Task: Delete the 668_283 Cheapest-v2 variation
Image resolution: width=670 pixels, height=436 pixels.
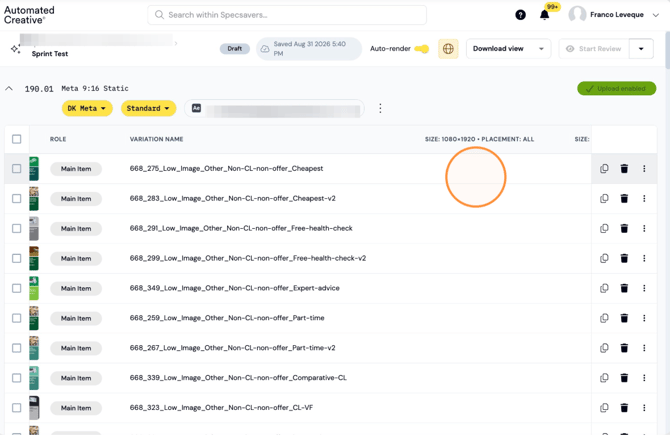Action: tap(624, 198)
